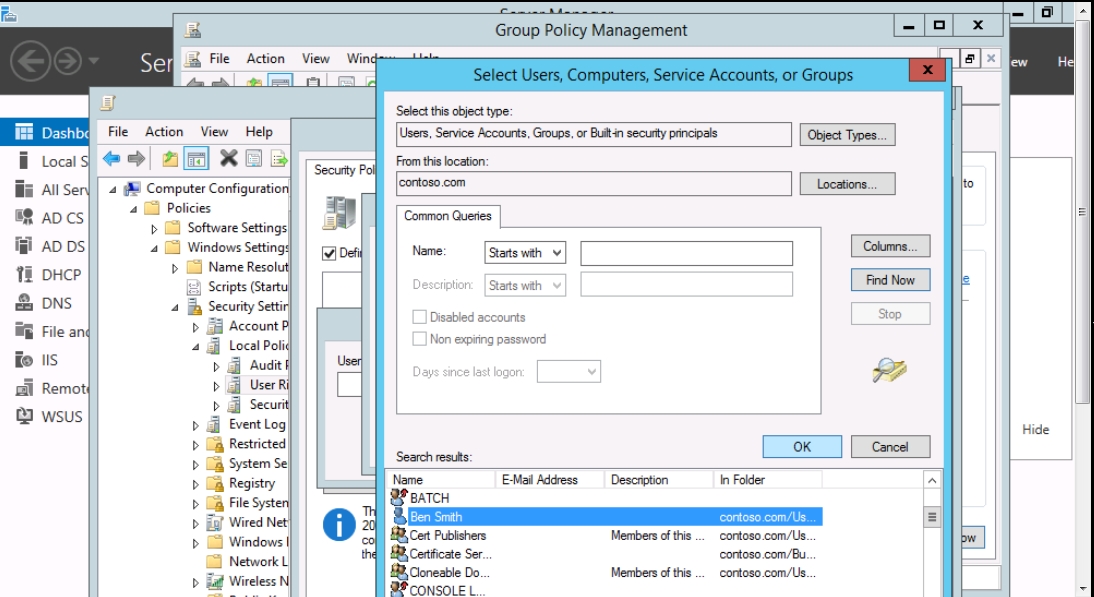The width and height of the screenshot is (1094, 597).
Task: Click the Server Manager forward navigation arrow
Action: [68, 61]
